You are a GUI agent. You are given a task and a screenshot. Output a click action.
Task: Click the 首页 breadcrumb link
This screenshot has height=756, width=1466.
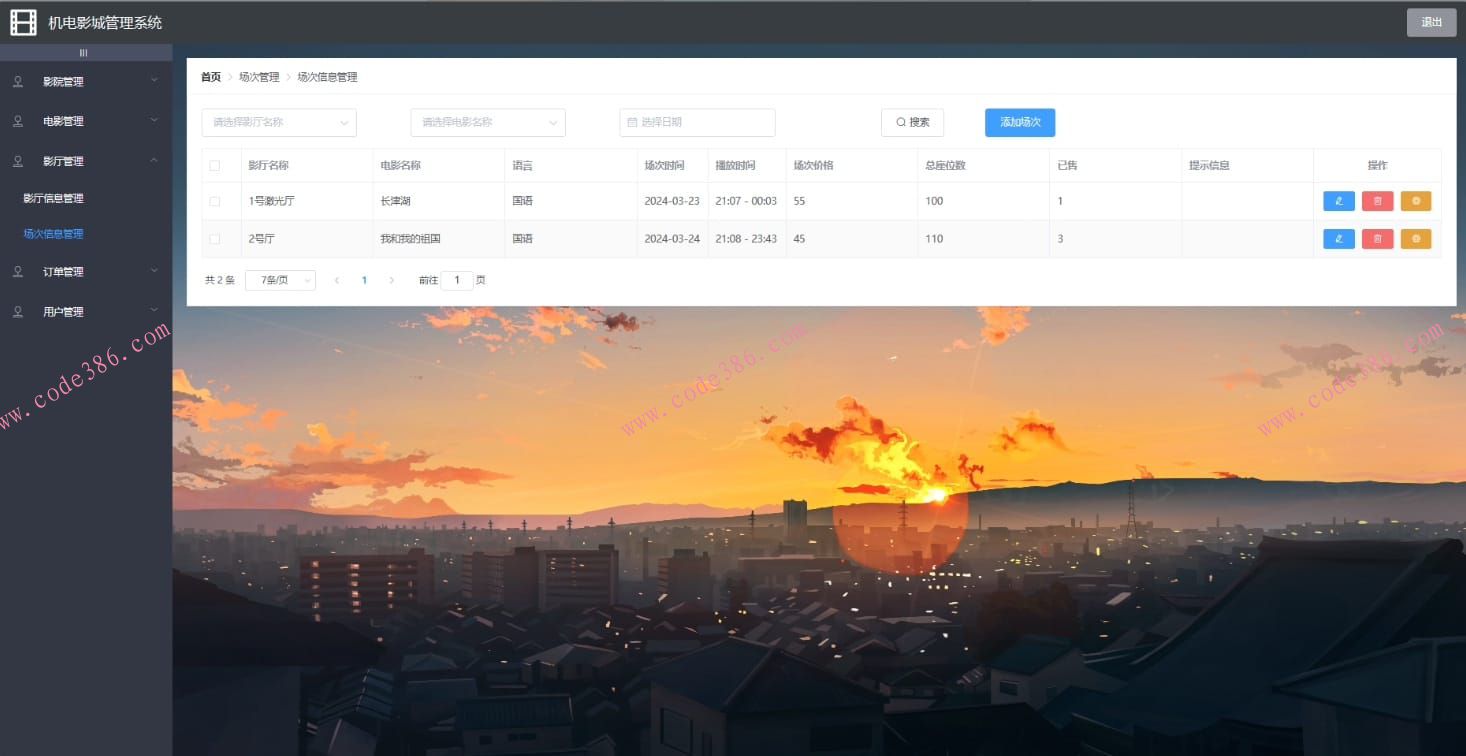coord(210,77)
